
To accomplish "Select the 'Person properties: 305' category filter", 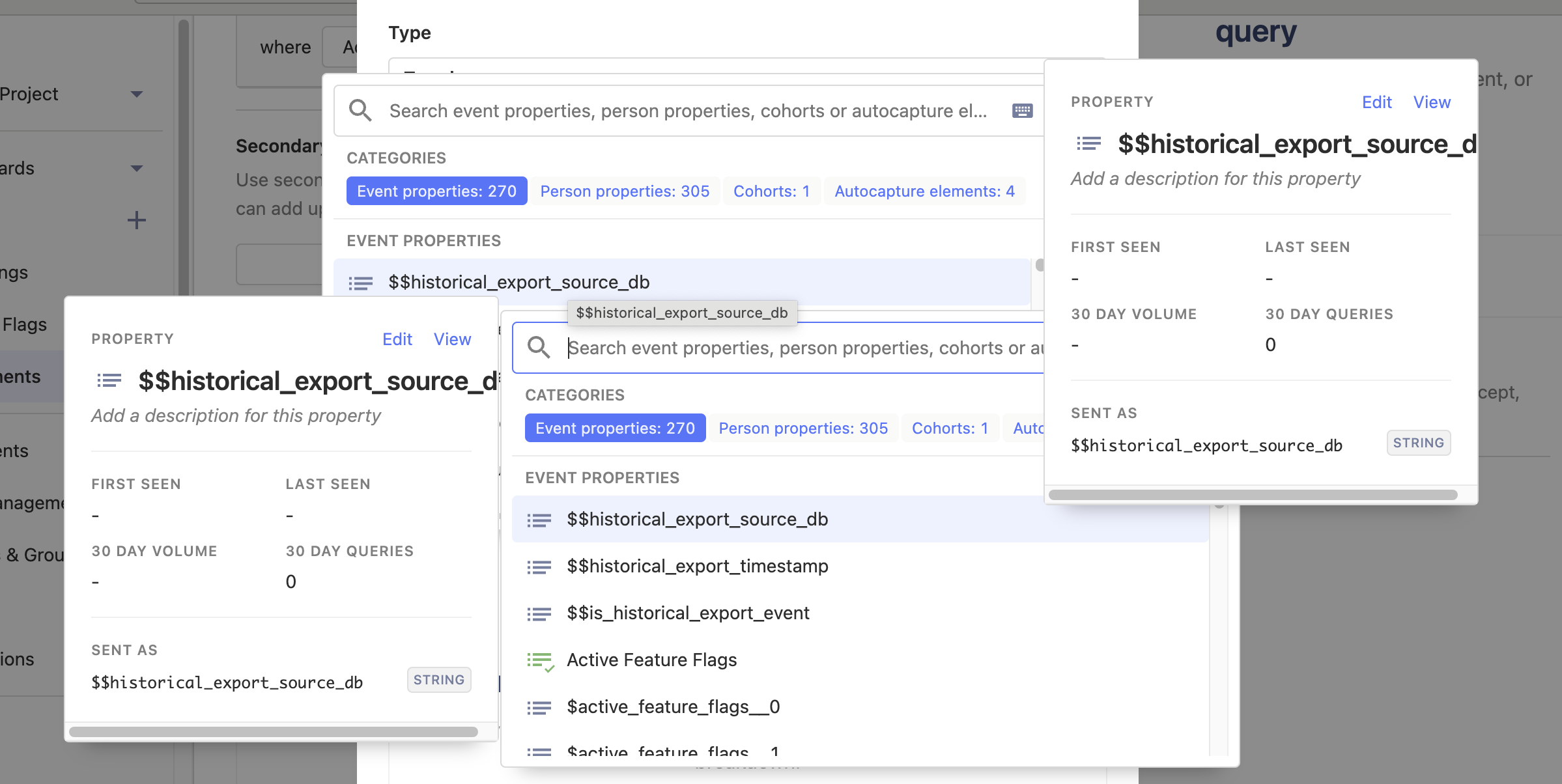I will (625, 191).
